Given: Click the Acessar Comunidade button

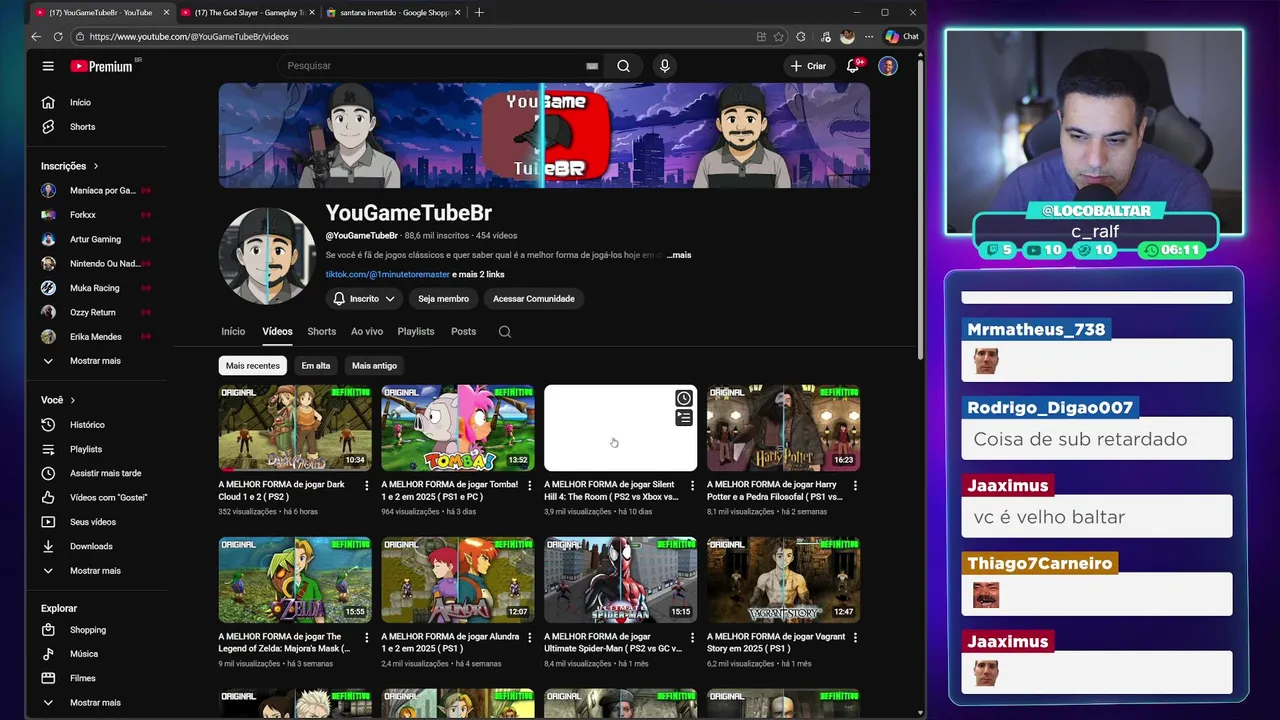Looking at the screenshot, I should click(x=534, y=299).
